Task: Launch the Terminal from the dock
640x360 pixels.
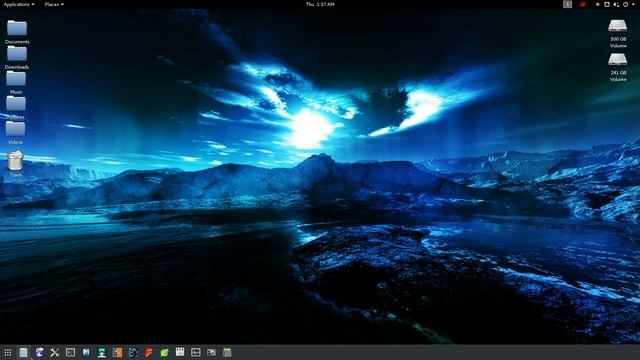Action: coord(70,352)
